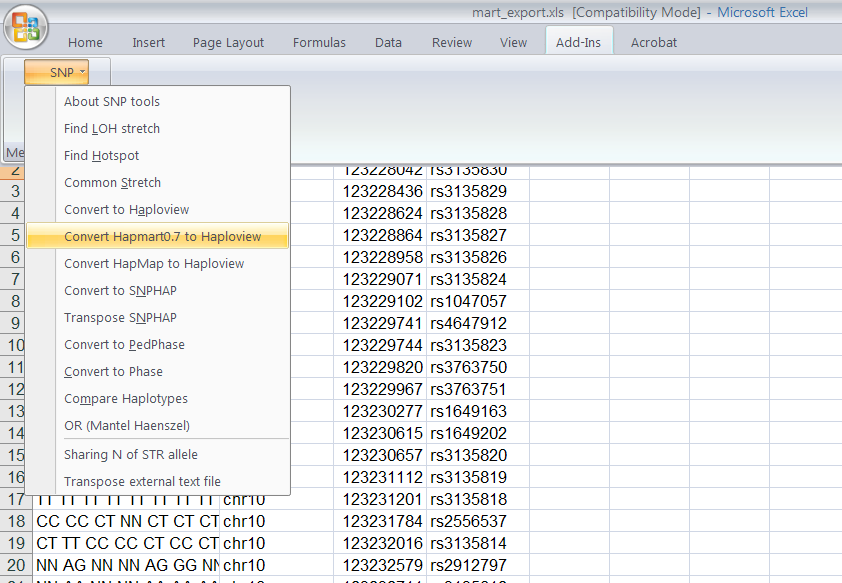Click cell rs2556537
This screenshot has height=583, width=842.
click(478, 521)
